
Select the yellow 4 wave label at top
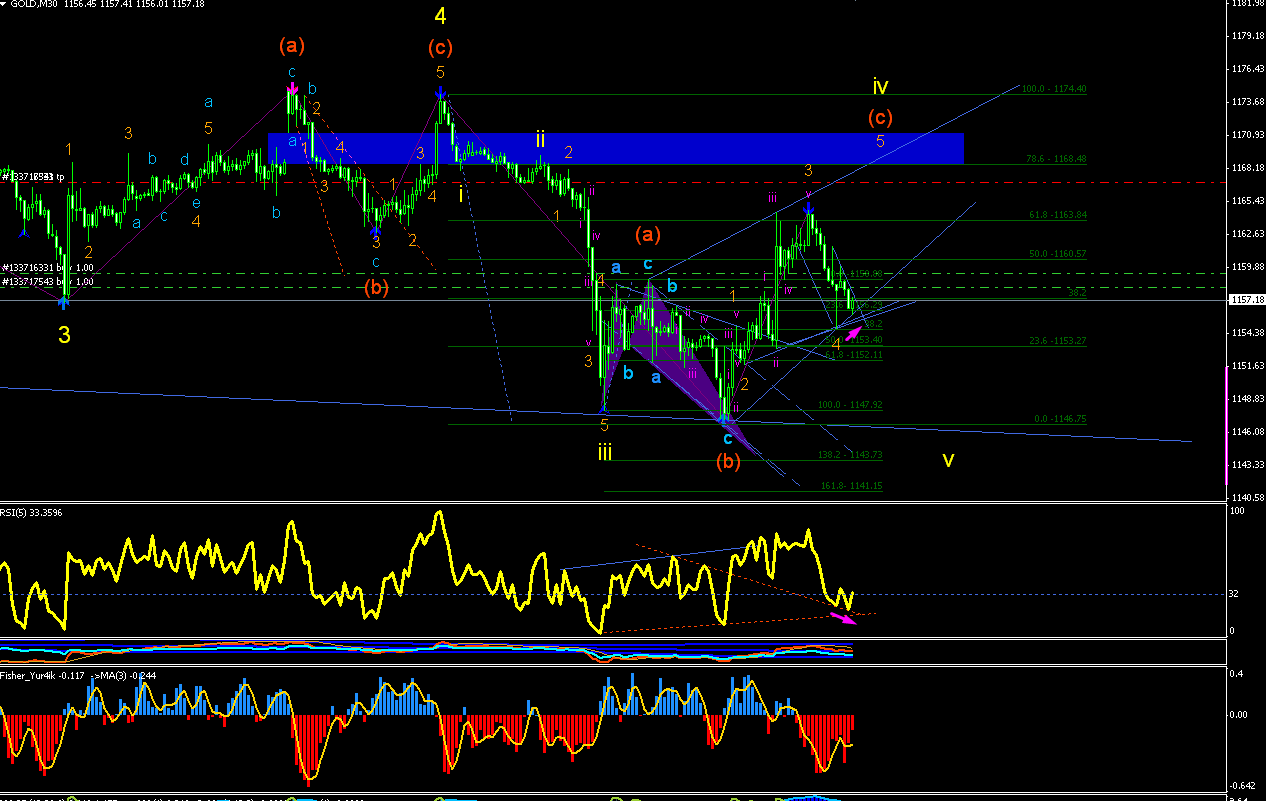point(440,16)
